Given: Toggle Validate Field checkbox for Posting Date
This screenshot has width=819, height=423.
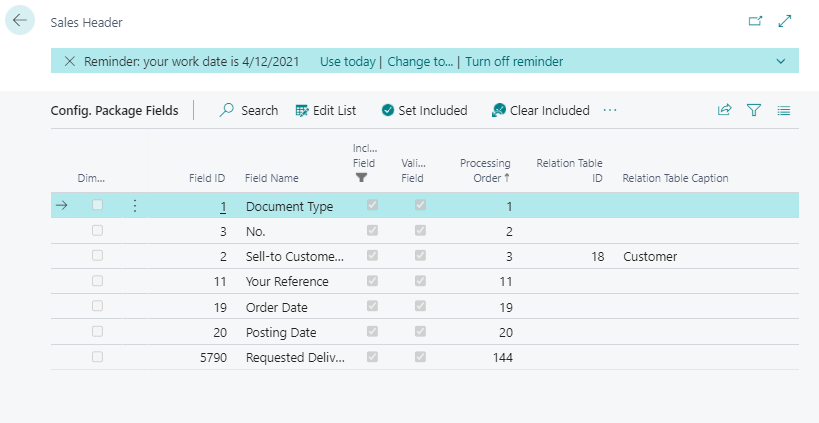Looking at the screenshot, I should pos(420,332).
